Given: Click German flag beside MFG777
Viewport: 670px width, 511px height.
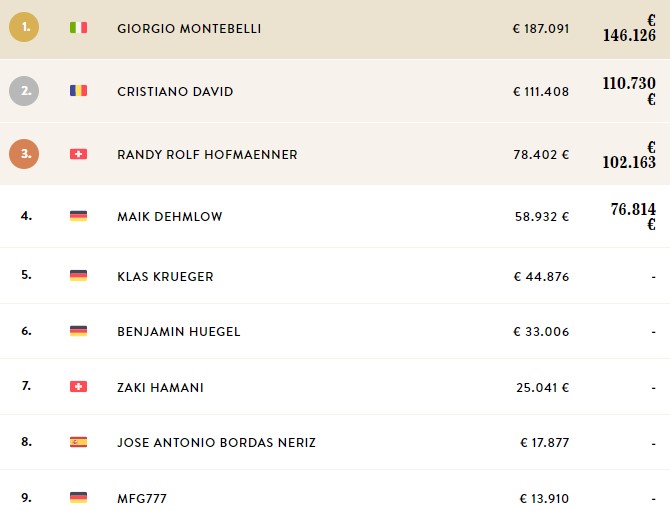Looking at the screenshot, I should [x=79, y=497].
